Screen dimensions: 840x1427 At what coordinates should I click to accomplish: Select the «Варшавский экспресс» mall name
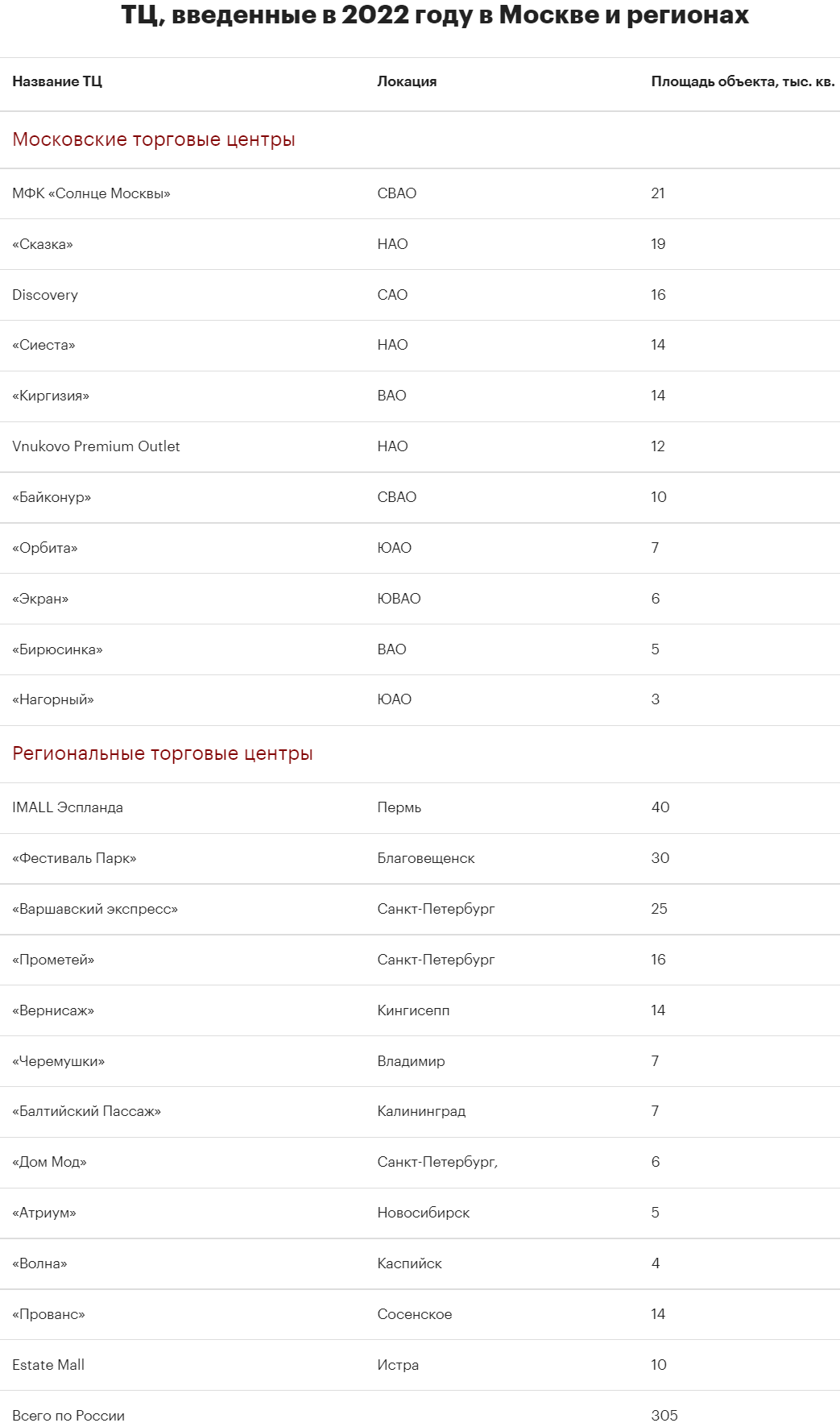coord(95,909)
